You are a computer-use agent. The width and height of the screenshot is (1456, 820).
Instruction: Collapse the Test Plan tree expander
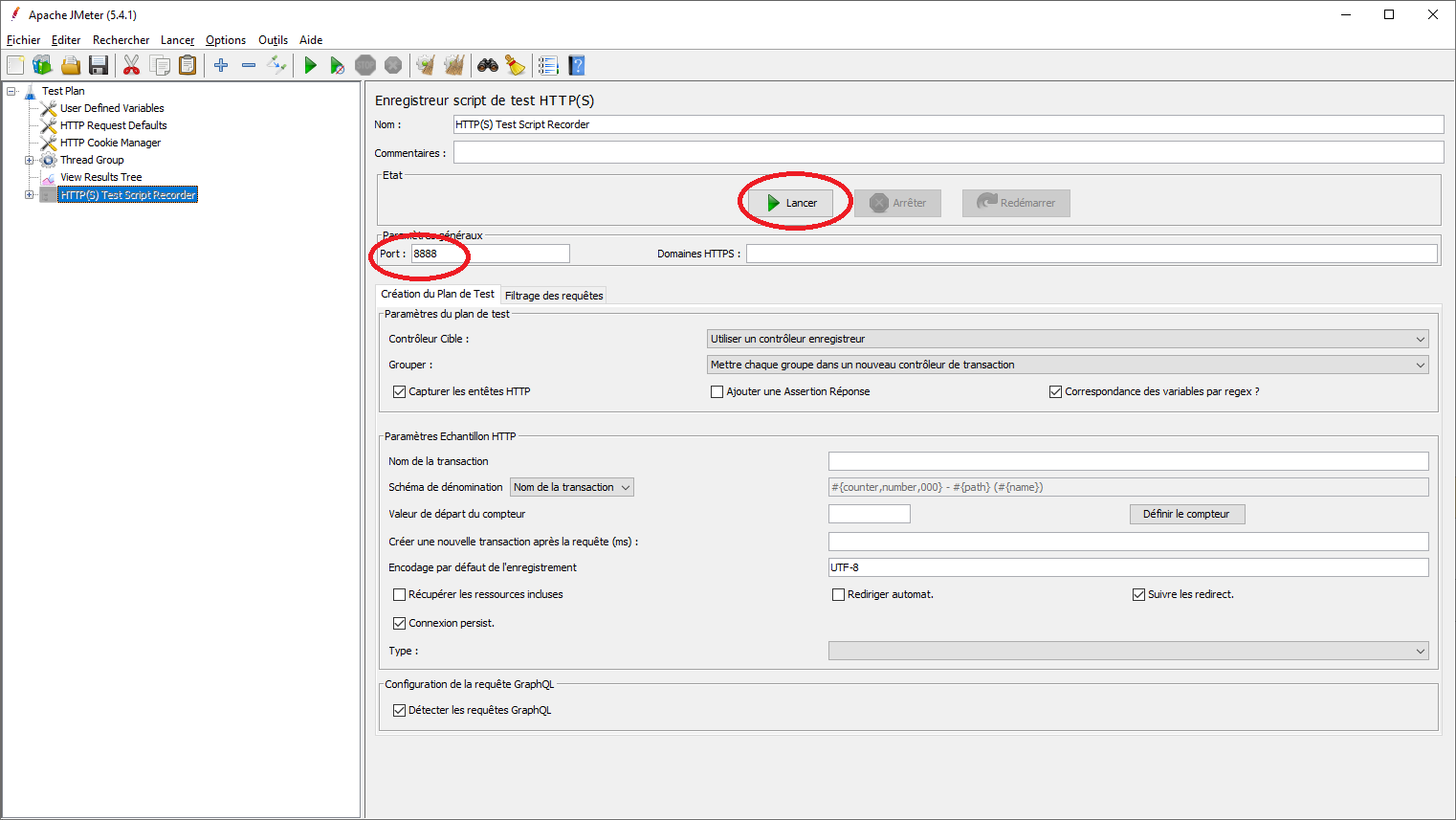[x=11, y=91]
